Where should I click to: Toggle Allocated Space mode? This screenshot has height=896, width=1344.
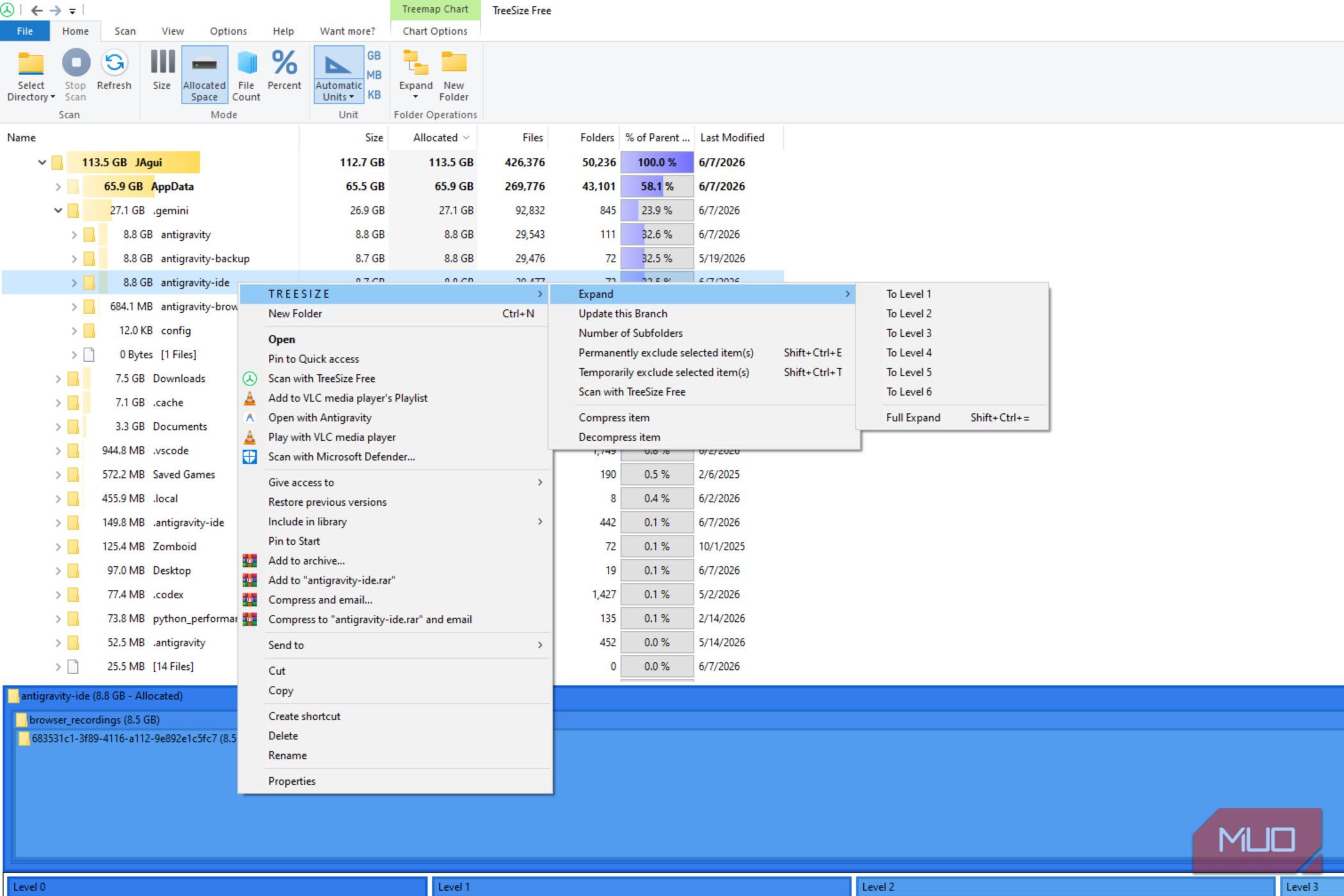pyautogui.click(x=204, y=74)
